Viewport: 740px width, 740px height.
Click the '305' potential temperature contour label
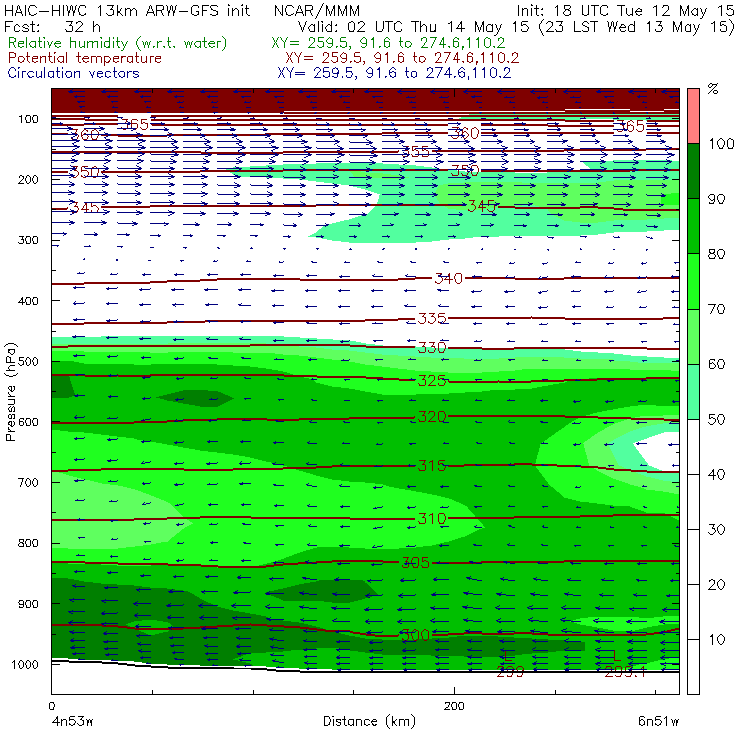(x=415, y=563)
